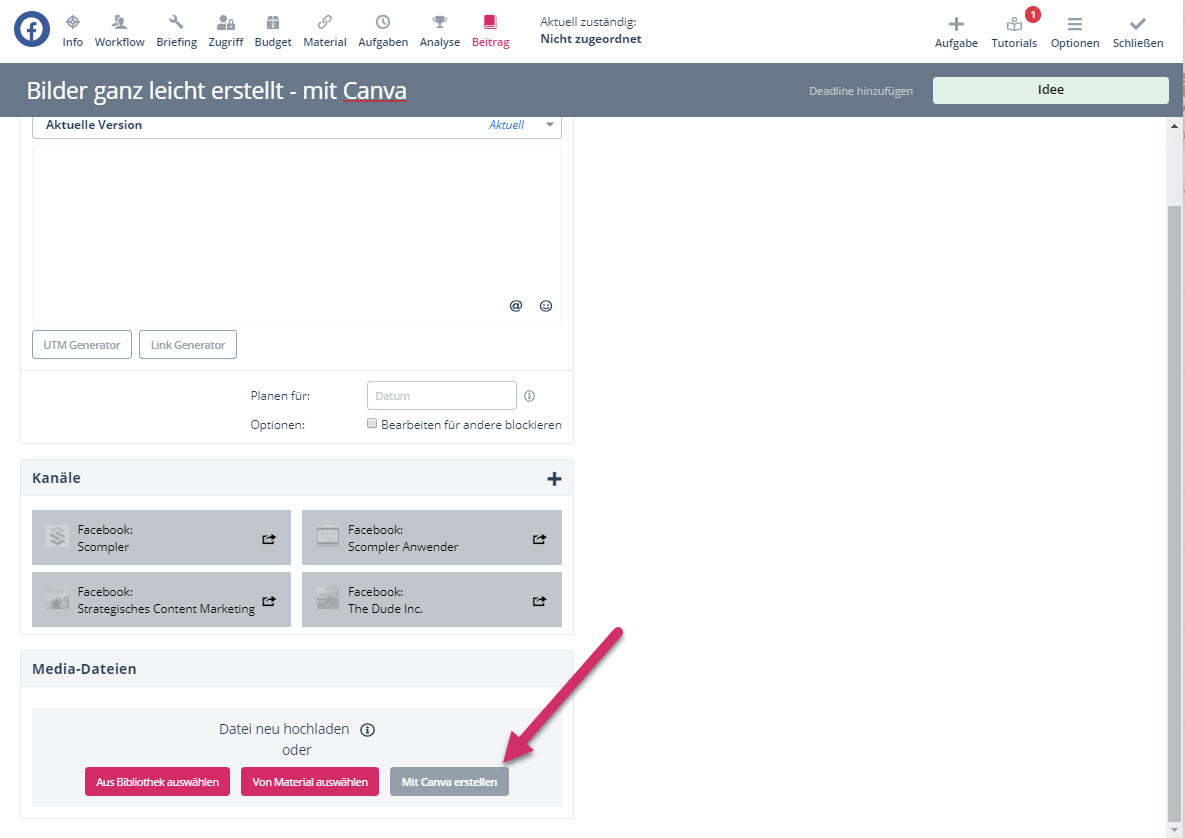Click the vertical page scrollbar
Viewport: 1185px width, 838px height.
point(1175,500)
